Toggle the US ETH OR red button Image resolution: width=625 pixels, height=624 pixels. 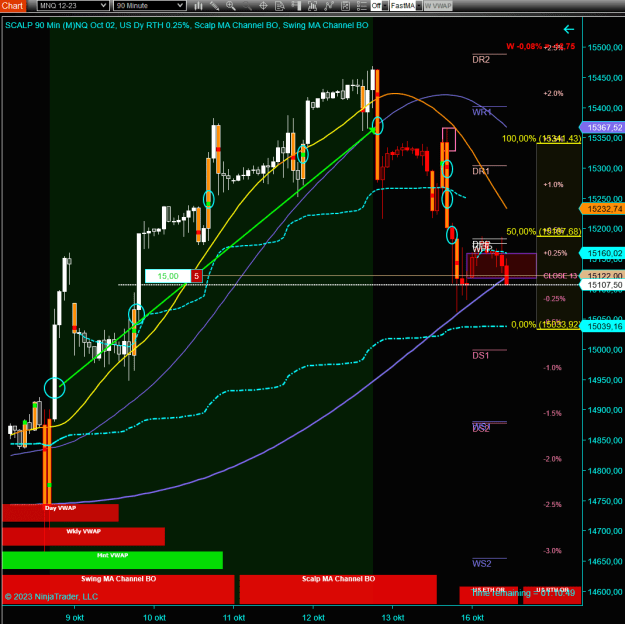point(489,594)
